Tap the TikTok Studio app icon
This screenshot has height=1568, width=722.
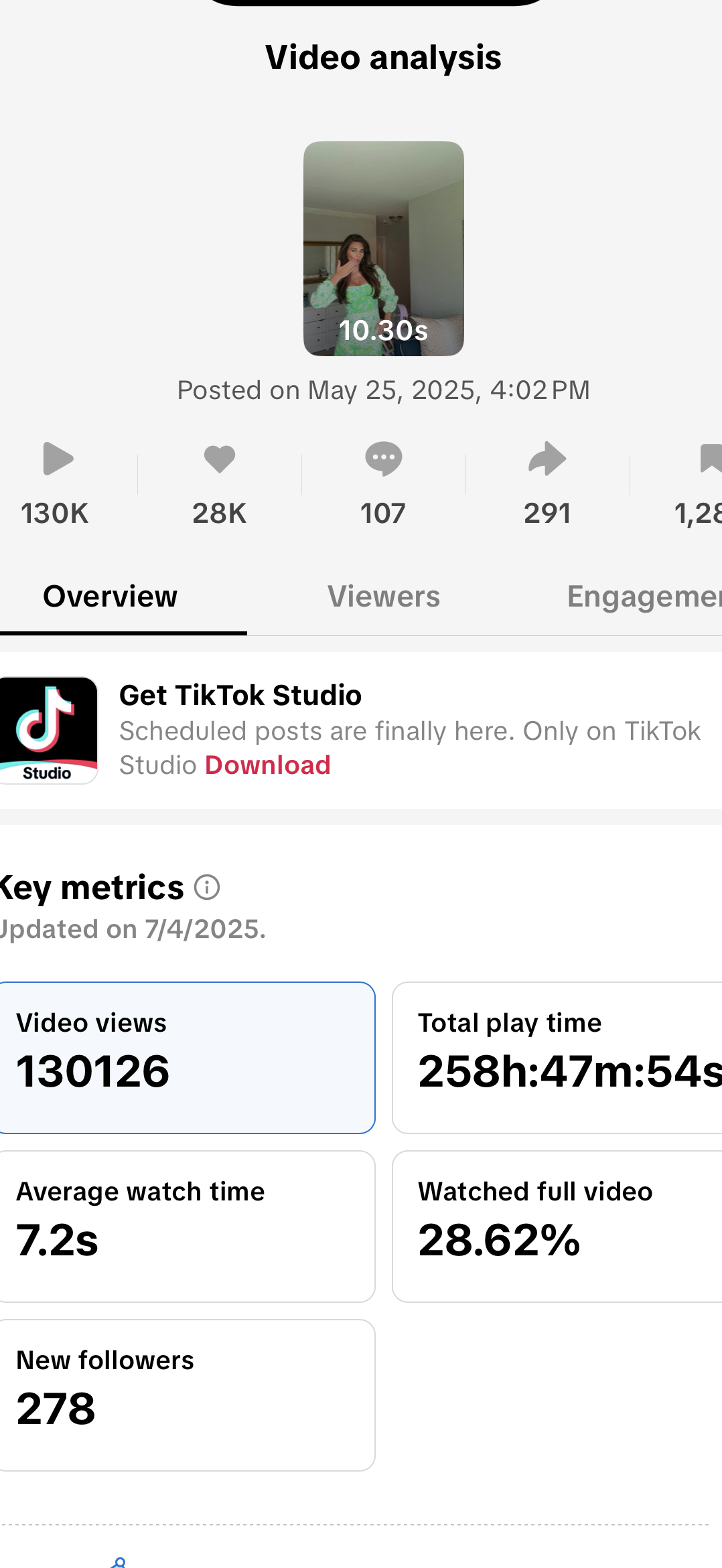(x=48, y=730)
